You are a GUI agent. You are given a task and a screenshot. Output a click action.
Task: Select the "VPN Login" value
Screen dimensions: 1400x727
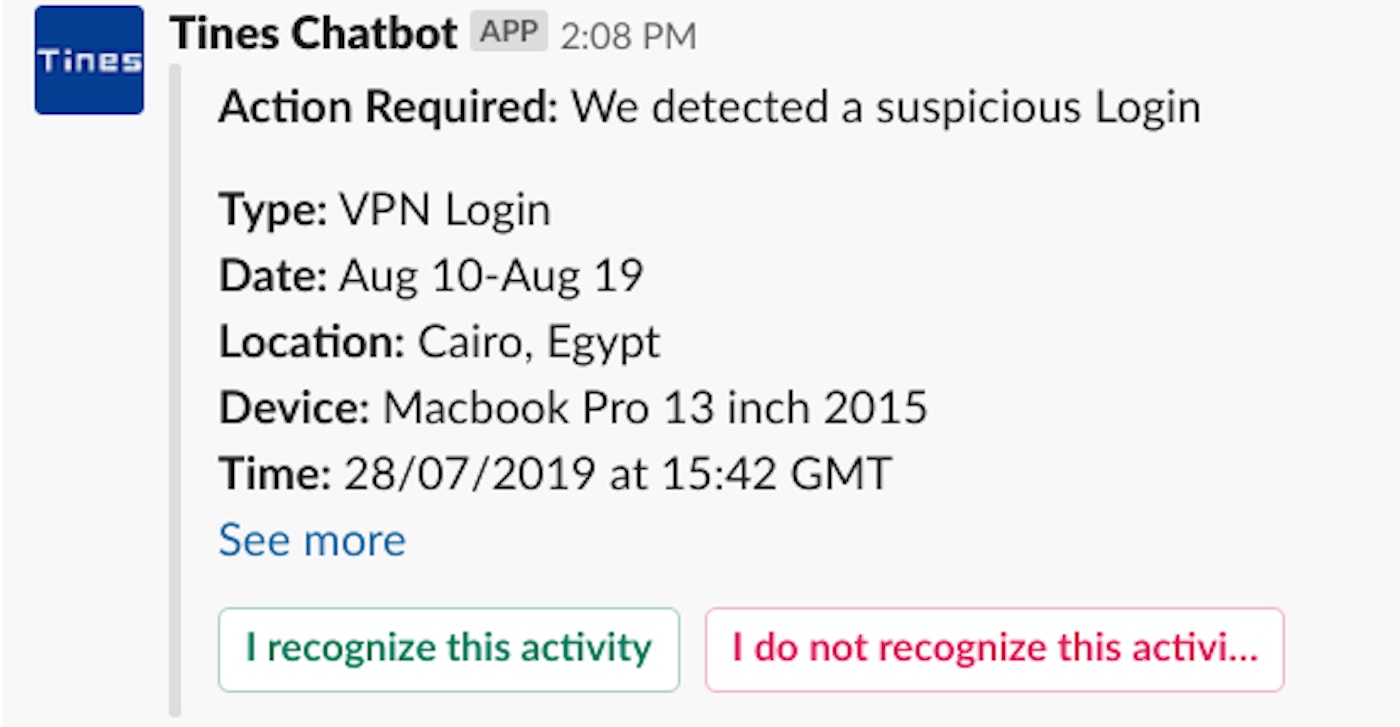(x=445, y=210)
